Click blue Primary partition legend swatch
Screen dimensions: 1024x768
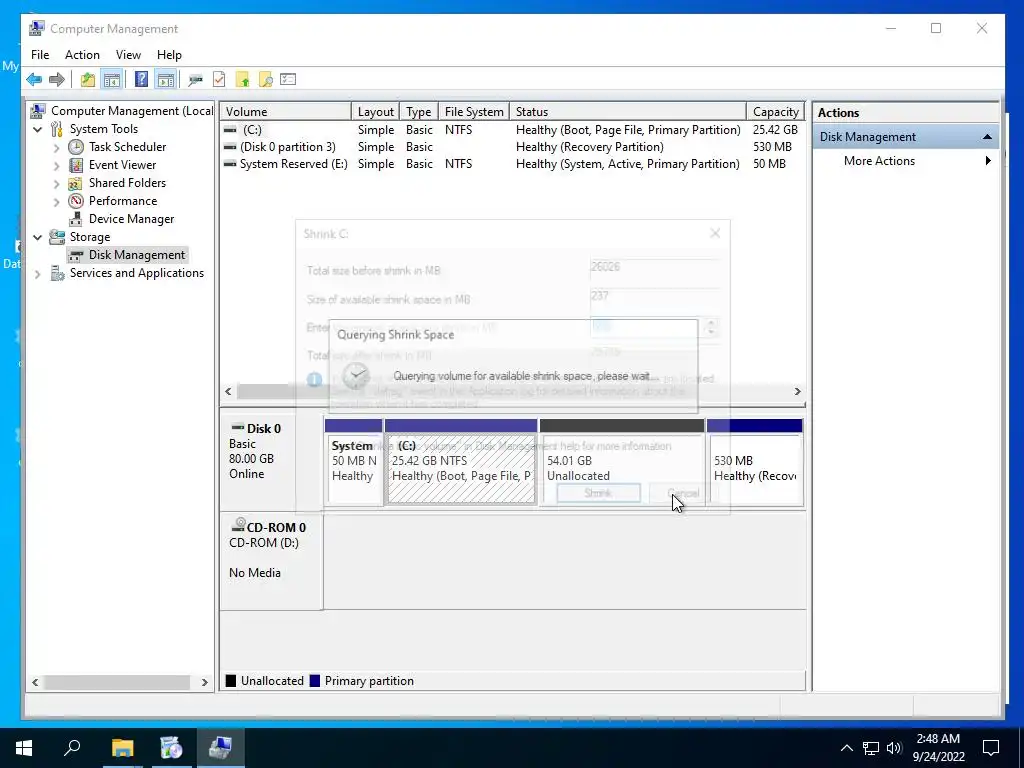click(315, 680)
